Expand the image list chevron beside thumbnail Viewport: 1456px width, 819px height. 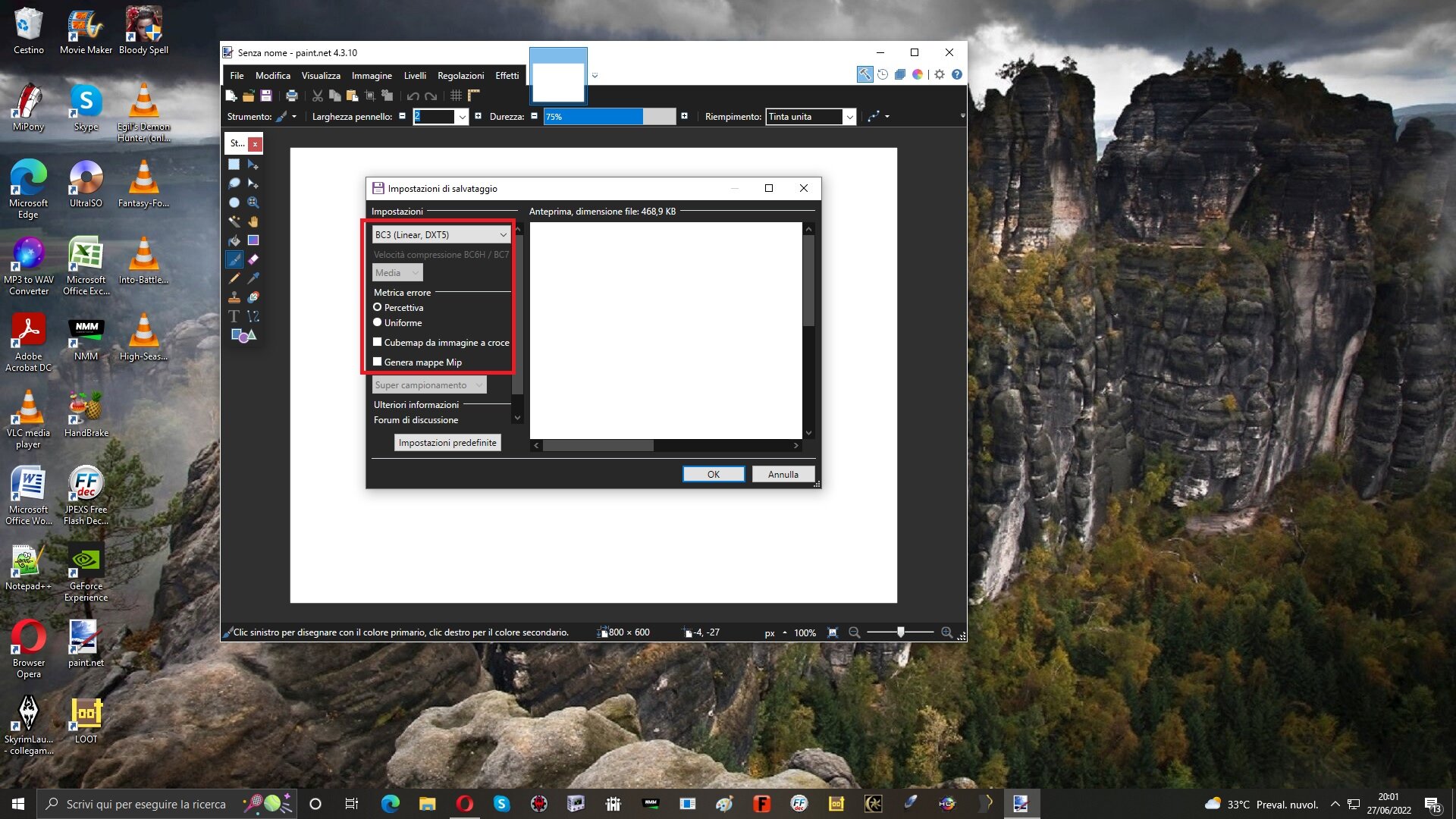(595, 75)
